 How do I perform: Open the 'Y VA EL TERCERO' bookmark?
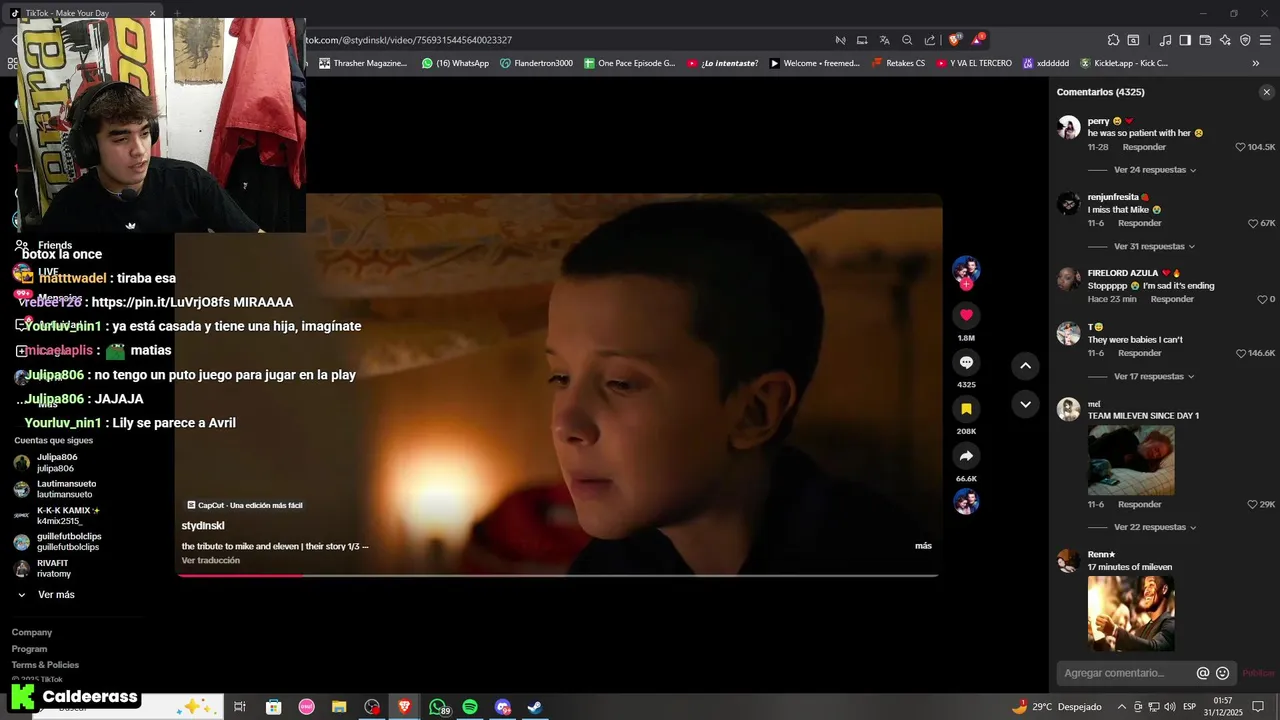[x=974, y=63]
